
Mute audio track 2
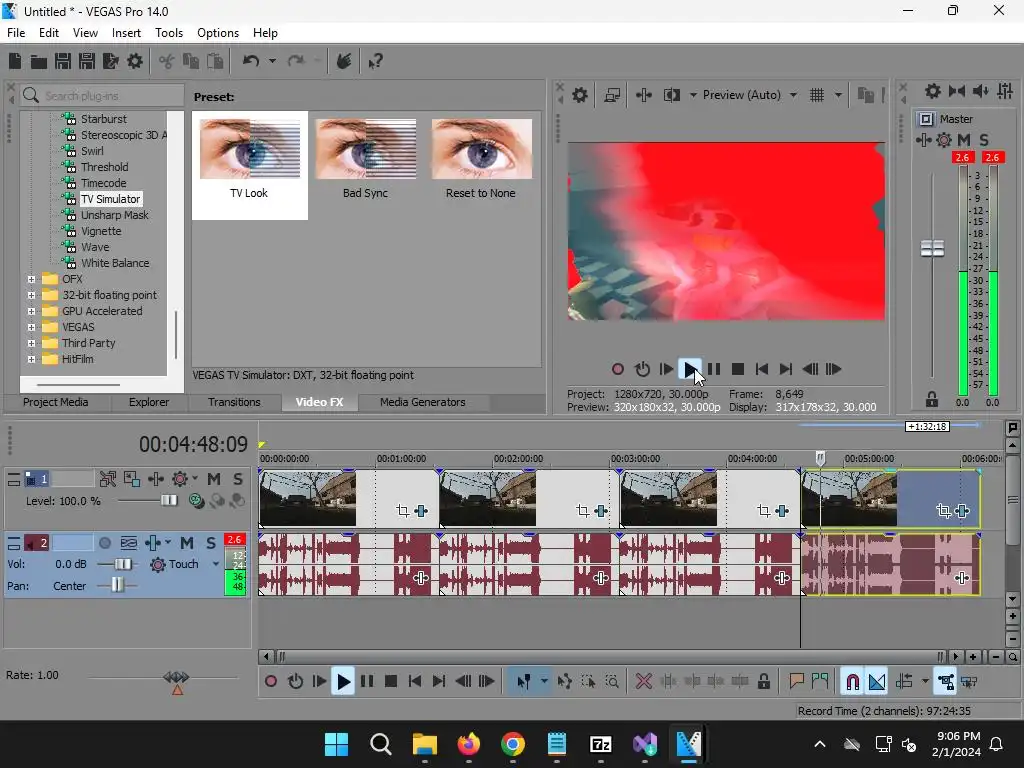coord(187,543)
